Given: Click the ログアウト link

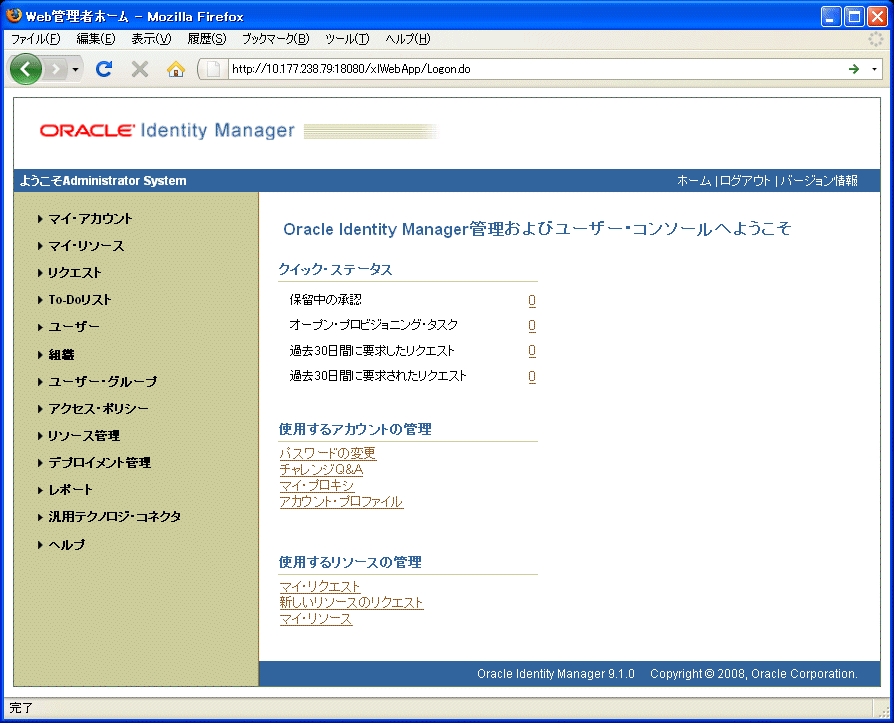Looking at the screenshot, I should tap(745, 181).
